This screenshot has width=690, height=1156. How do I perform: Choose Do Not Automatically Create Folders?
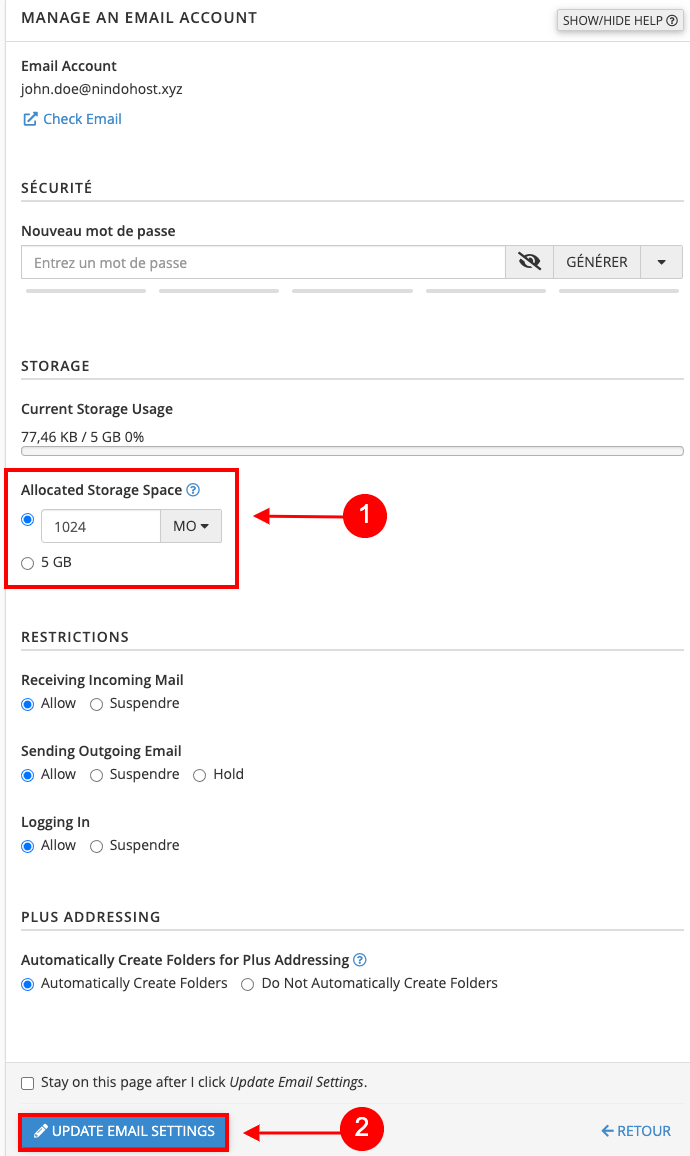click(248, 984)
